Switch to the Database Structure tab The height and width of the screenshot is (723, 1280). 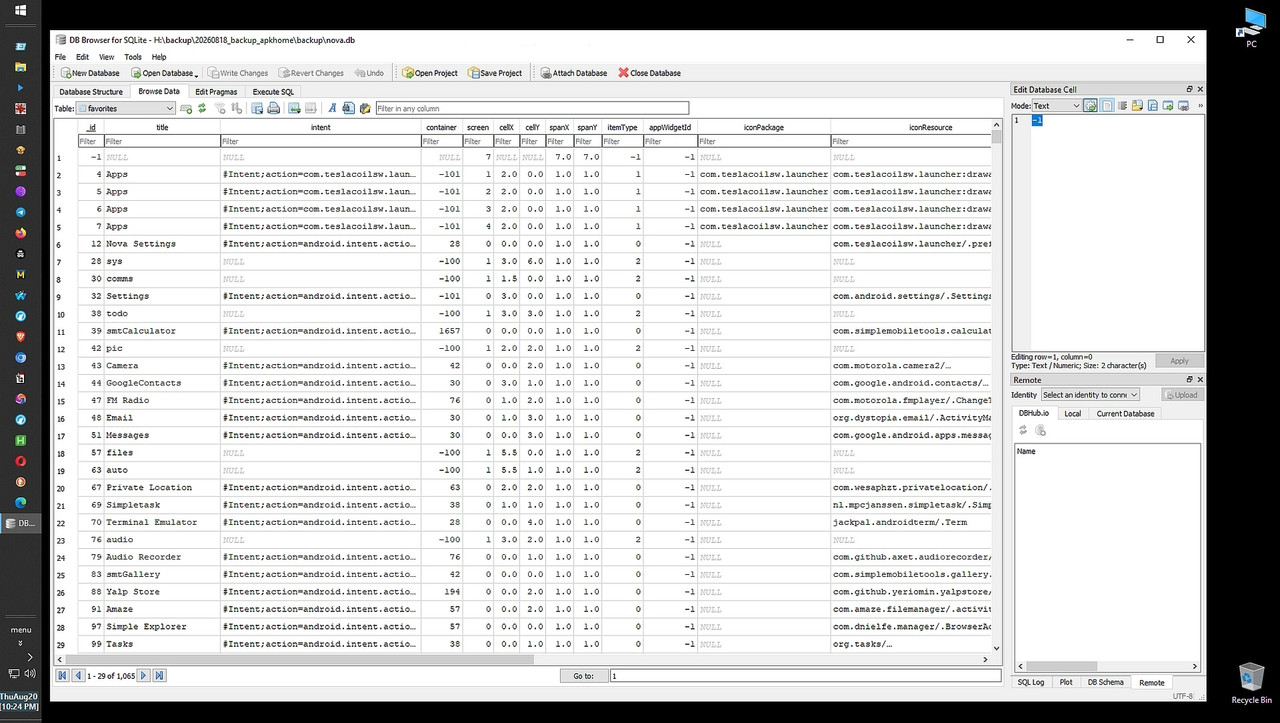(91, 92)
